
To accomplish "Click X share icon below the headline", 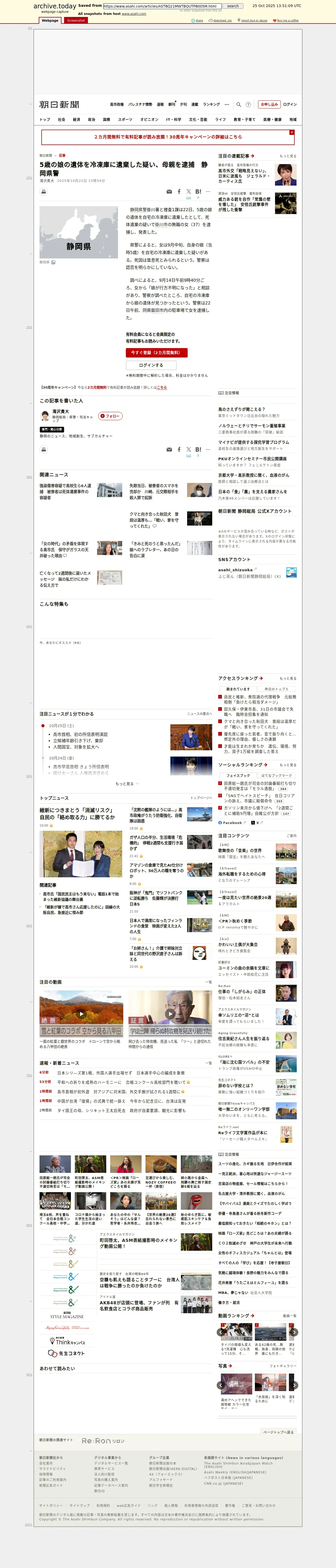I will [188, 192].
